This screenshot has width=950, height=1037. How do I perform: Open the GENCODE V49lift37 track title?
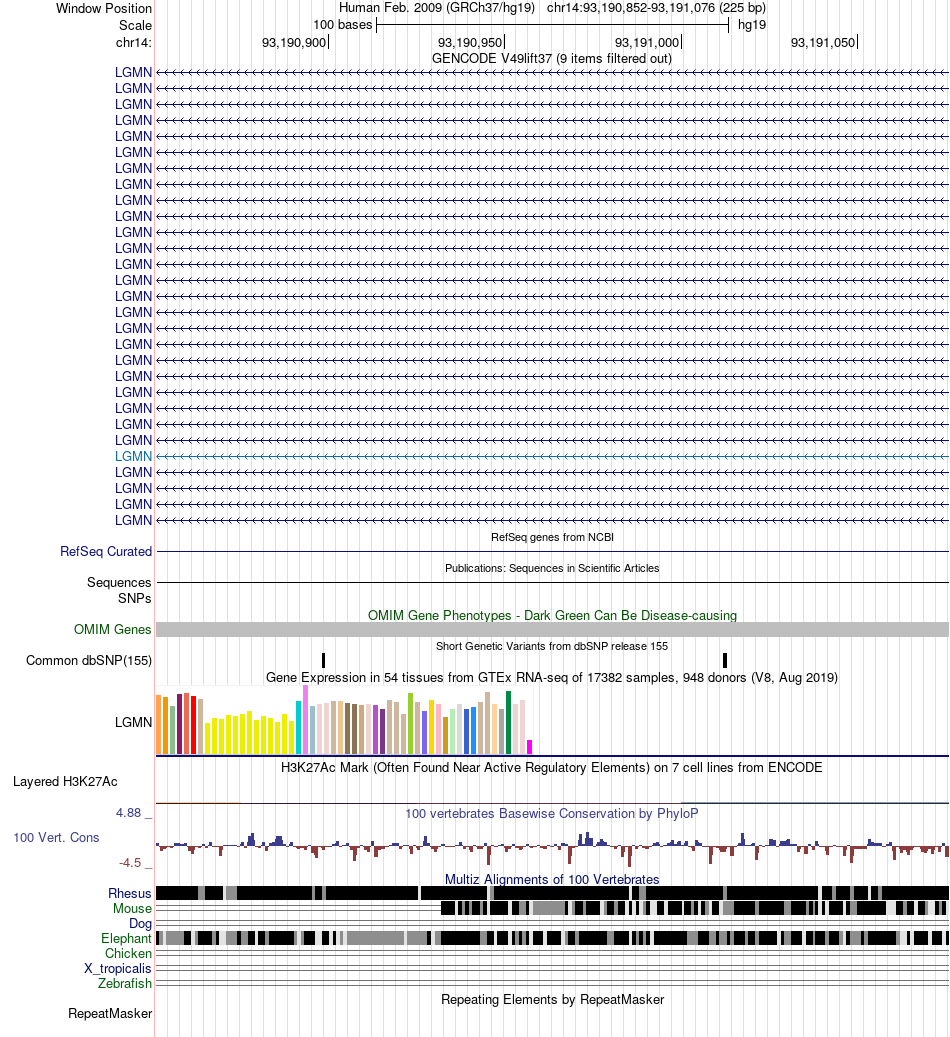(552, 58)
